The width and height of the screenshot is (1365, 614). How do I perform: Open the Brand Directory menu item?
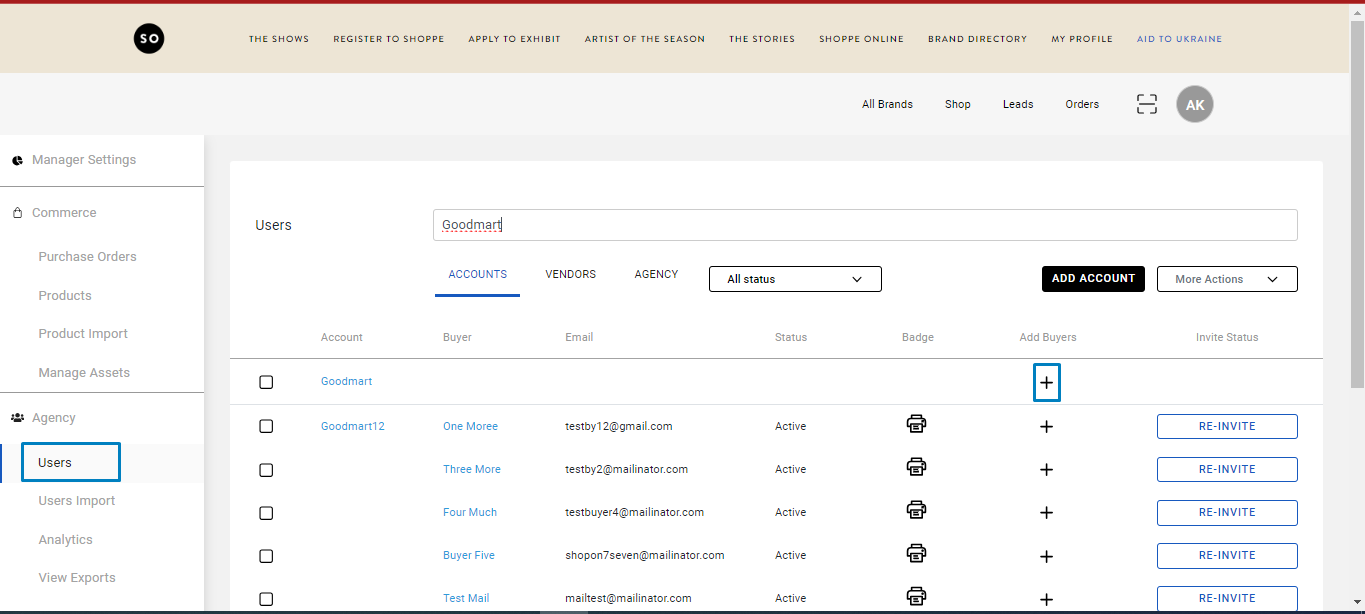coord(977,39)
